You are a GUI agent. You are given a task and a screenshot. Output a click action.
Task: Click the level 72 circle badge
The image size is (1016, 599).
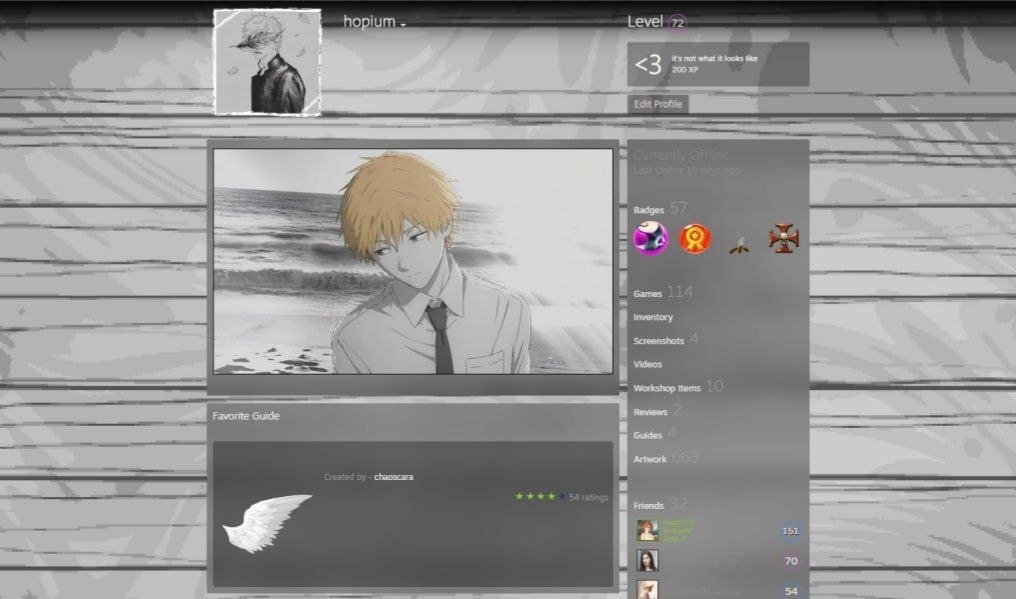coord(677,23)
